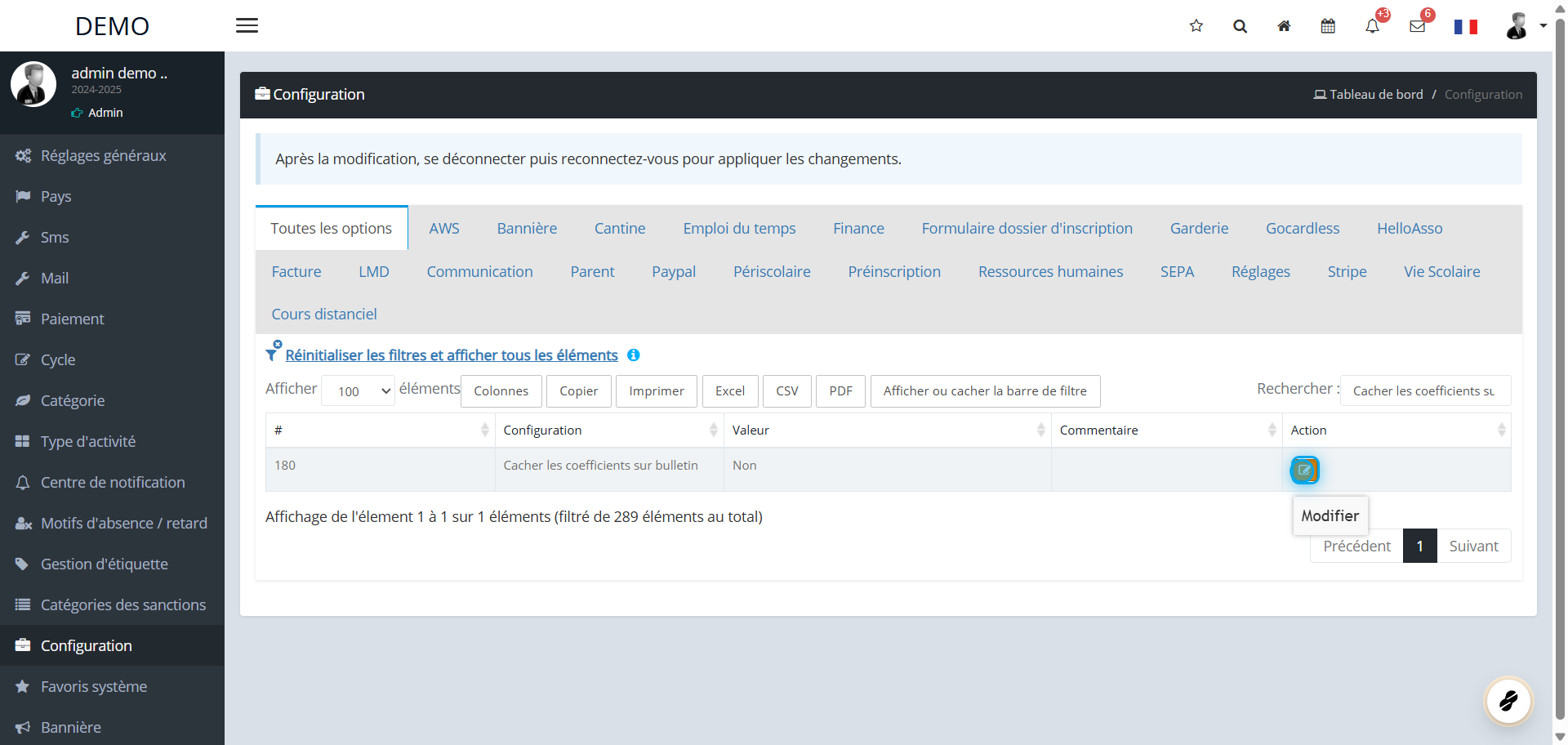Export table with Excel button
Image resolution: width=1568 pixels, height=745 pixels.
pos(730,391)
